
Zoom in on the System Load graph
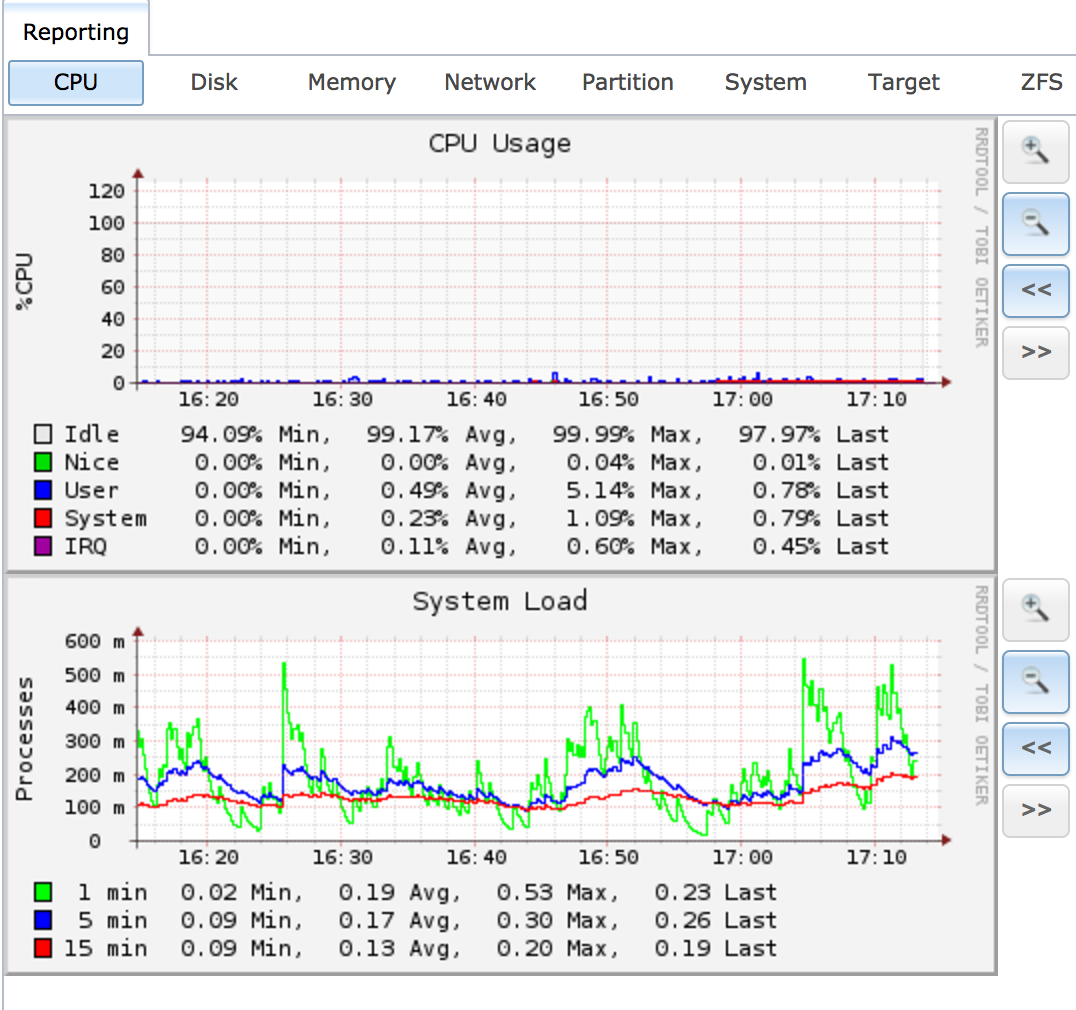coord(1036,610)
